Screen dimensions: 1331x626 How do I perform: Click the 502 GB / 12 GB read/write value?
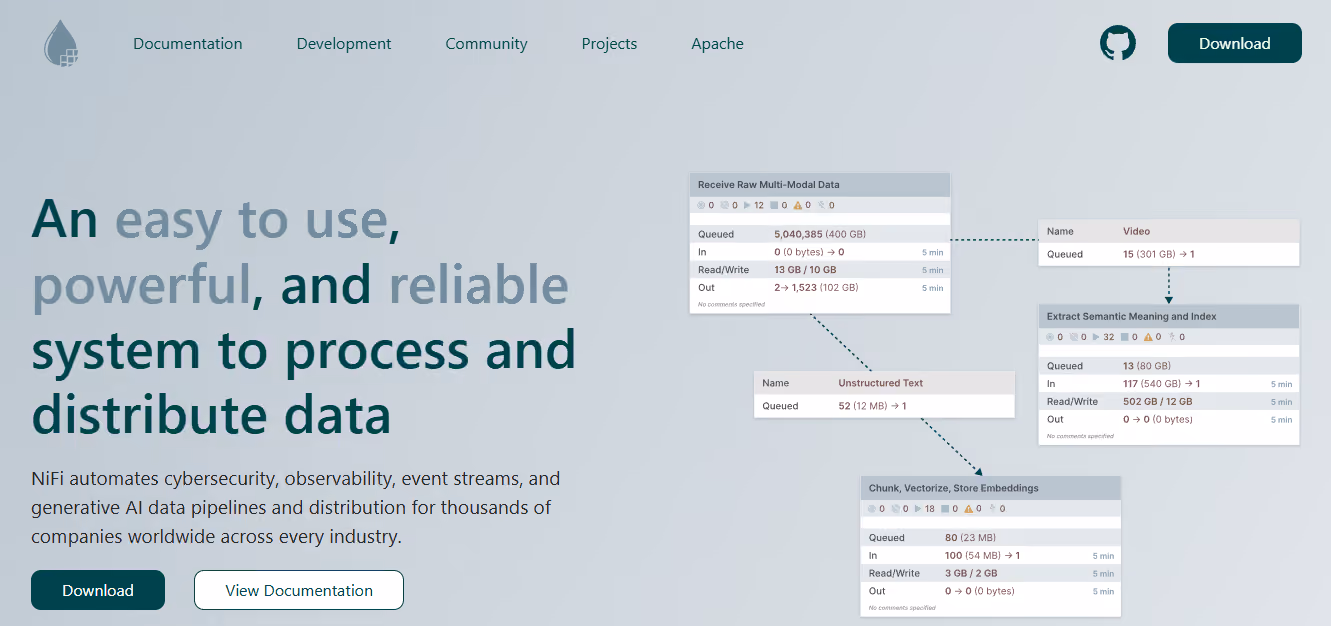[1157, 402]
